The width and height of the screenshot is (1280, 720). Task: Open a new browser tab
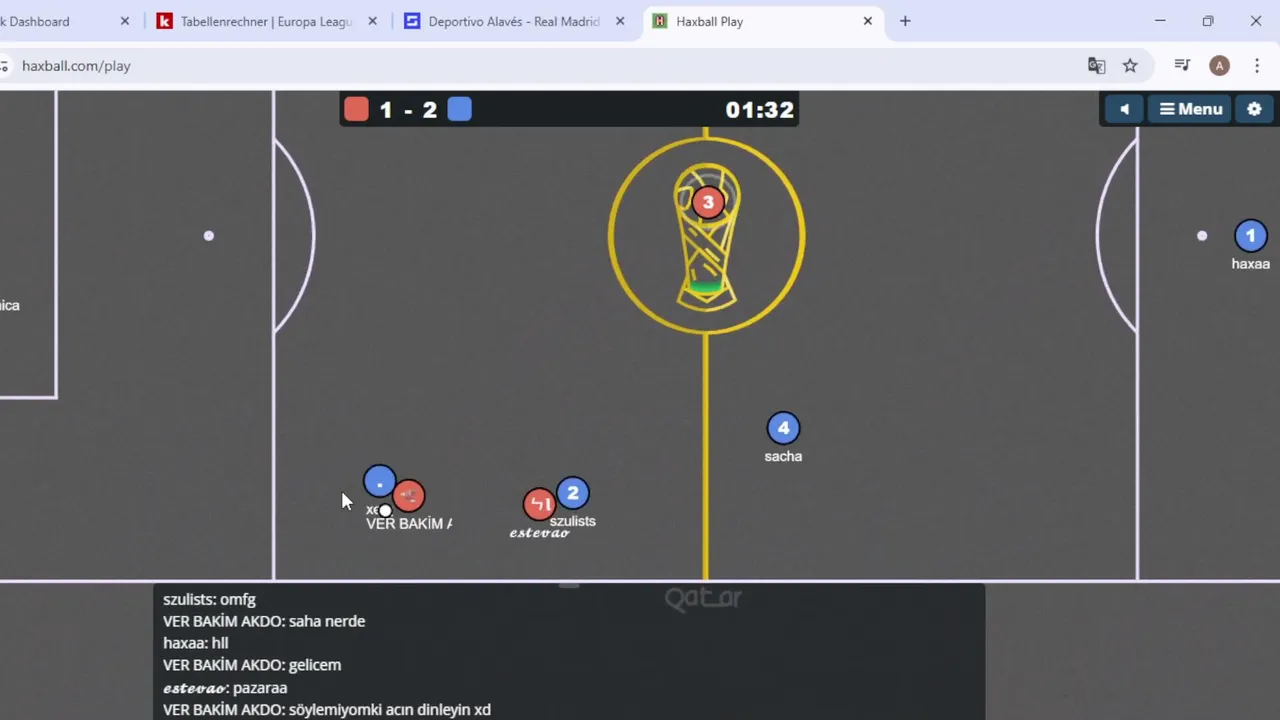[x=905, y=21]
